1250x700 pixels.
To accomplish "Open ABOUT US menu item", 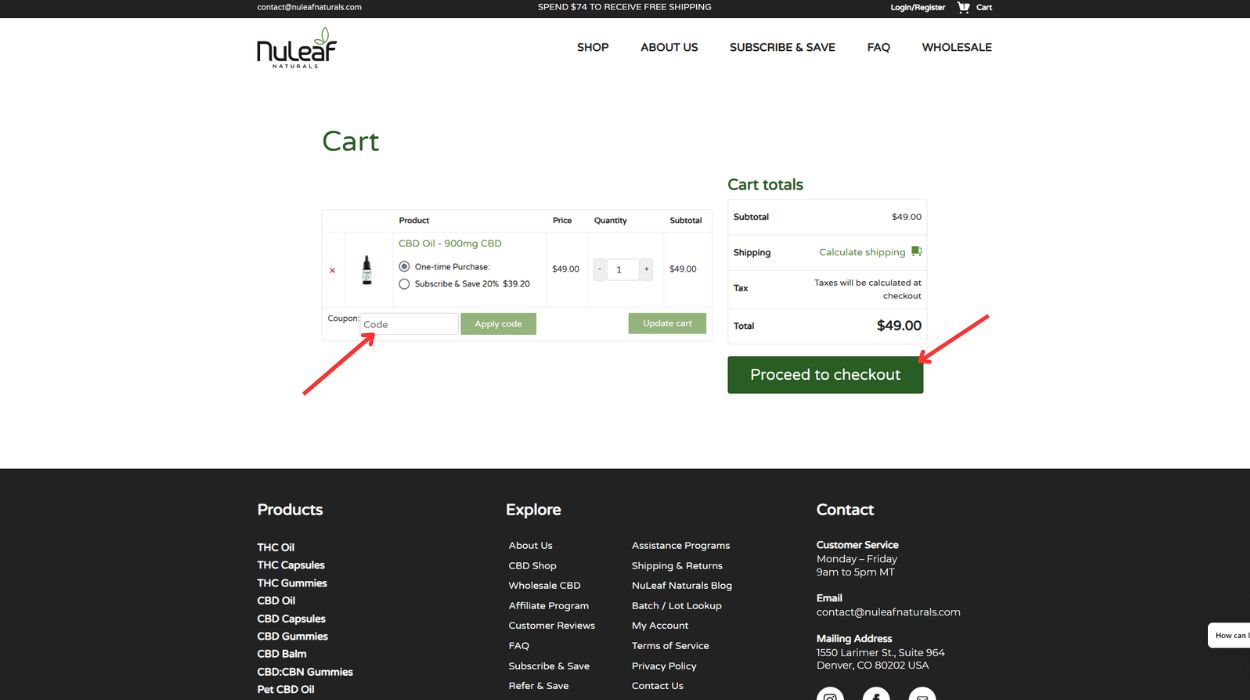I will [x=669, y=47].
